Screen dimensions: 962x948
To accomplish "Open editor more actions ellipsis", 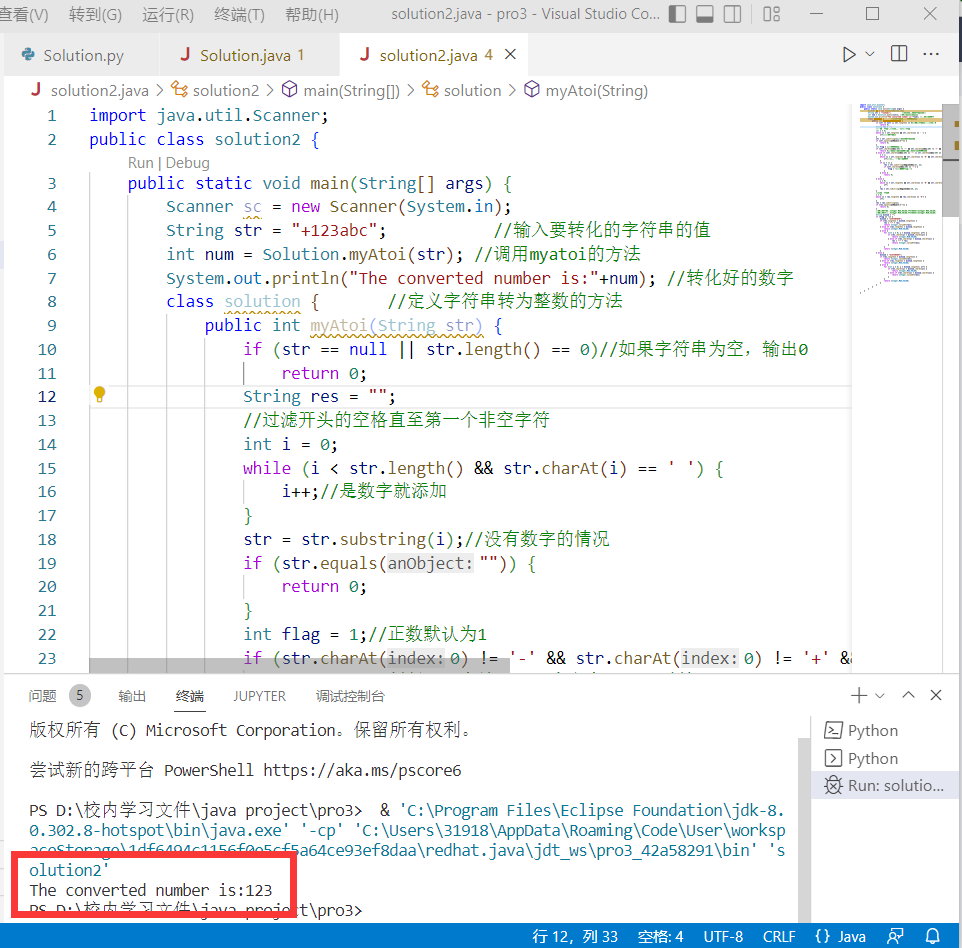I will 931,54.
